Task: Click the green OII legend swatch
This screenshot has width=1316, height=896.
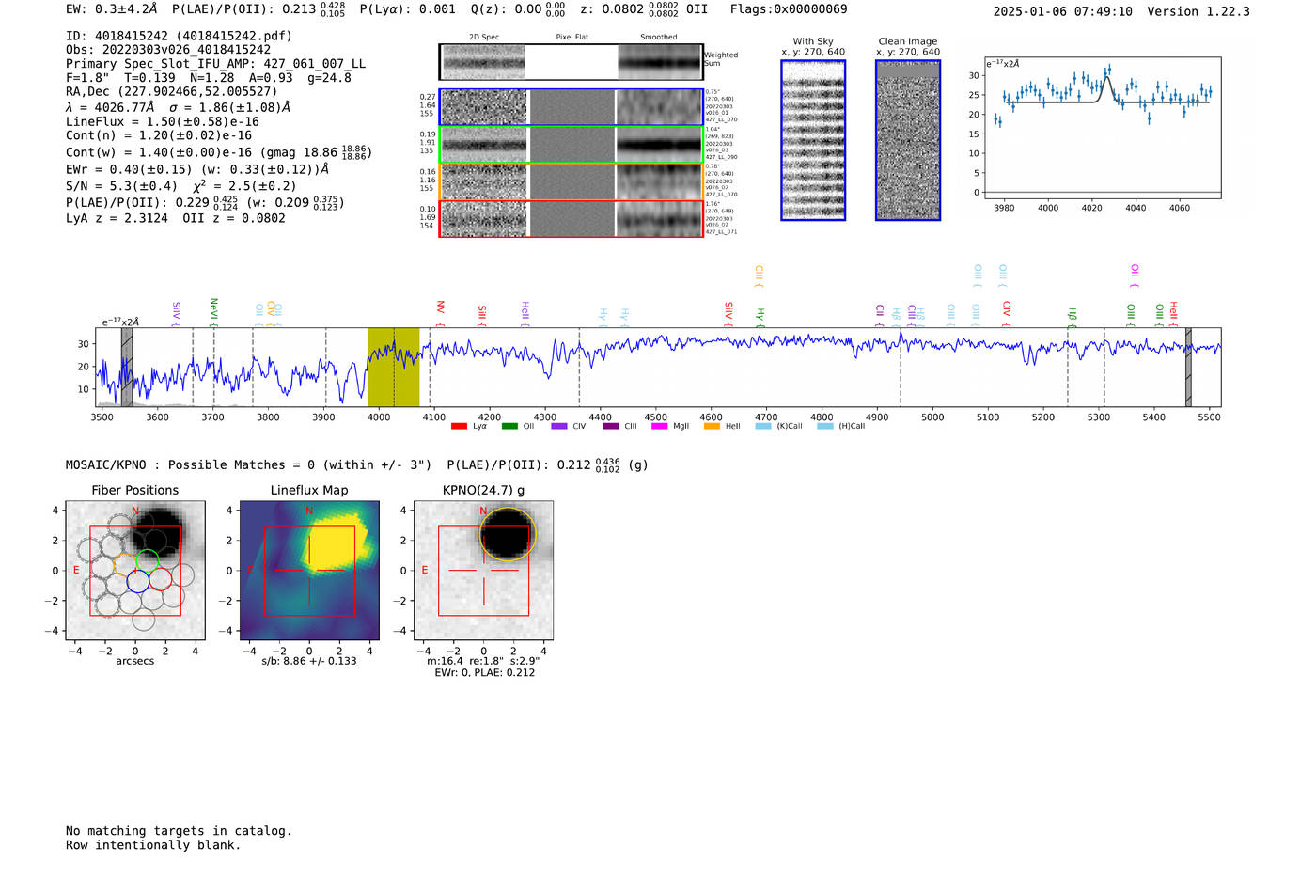Action: [x=509, y=427]
